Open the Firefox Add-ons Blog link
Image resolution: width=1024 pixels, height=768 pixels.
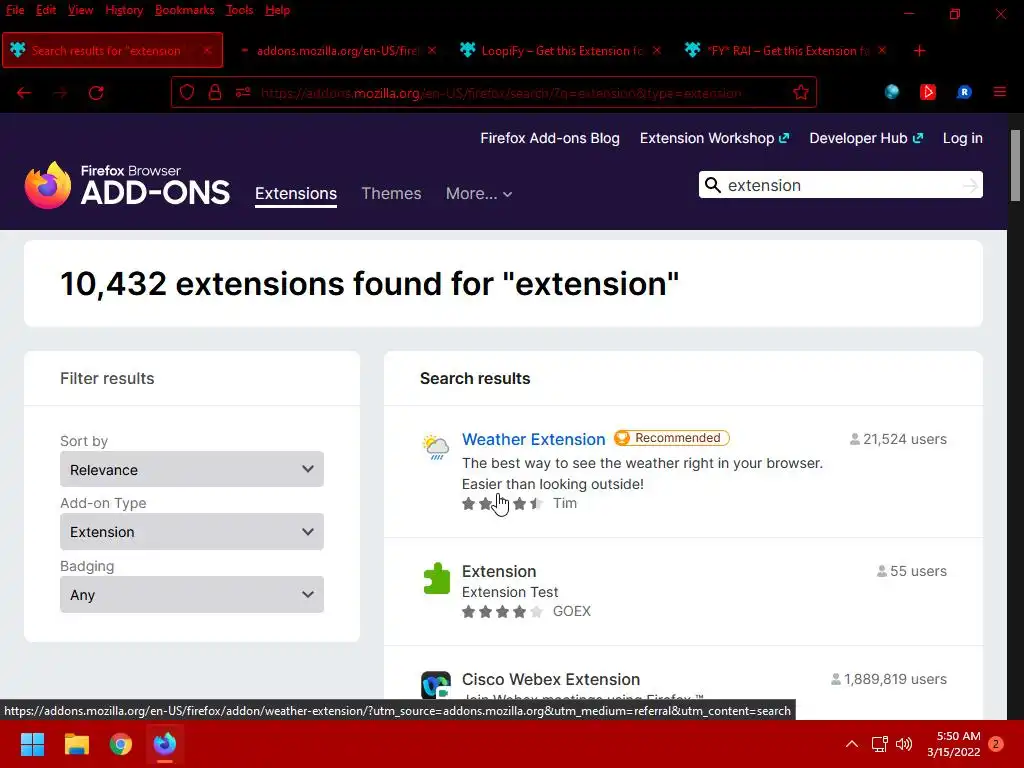click(550, 138)
